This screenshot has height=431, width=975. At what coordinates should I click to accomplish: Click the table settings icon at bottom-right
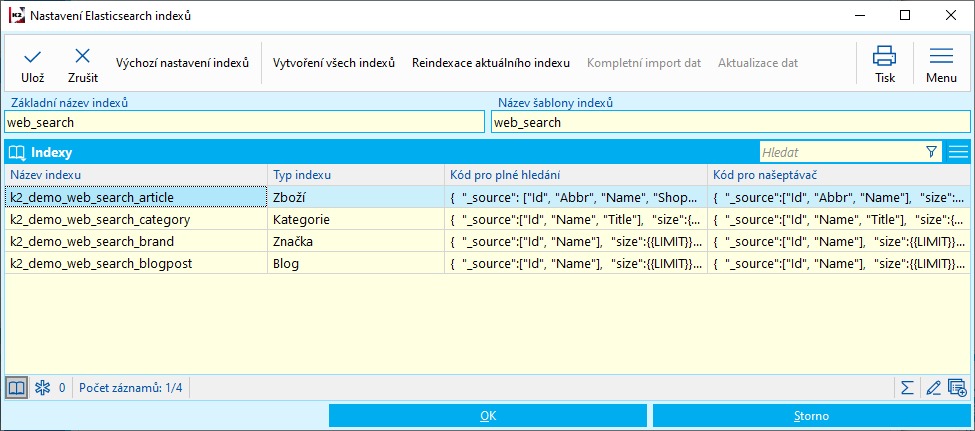[x=957, y=387]
